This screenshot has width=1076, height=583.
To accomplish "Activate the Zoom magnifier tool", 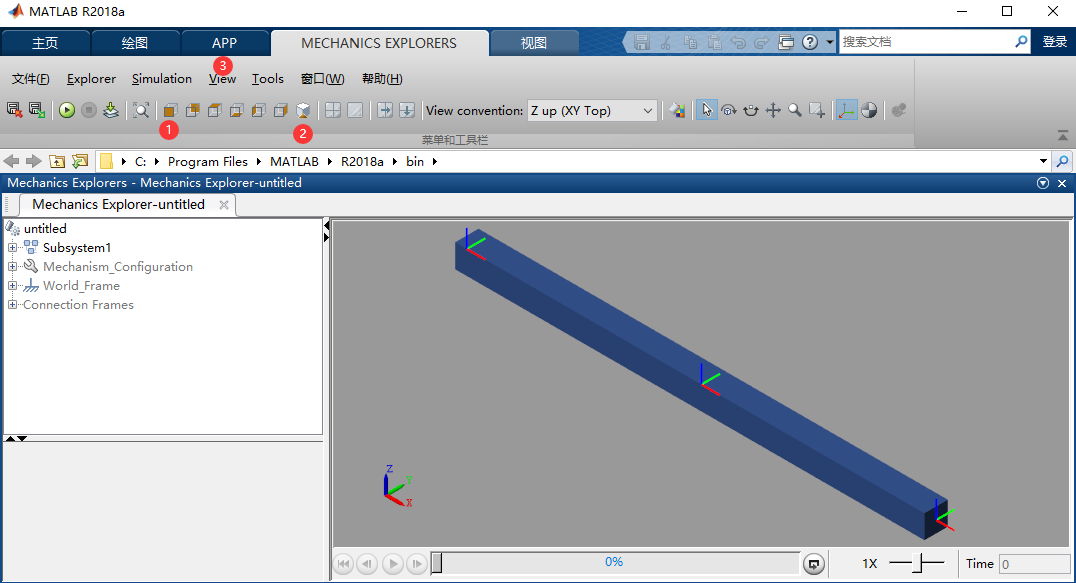I will click(795, 110).
